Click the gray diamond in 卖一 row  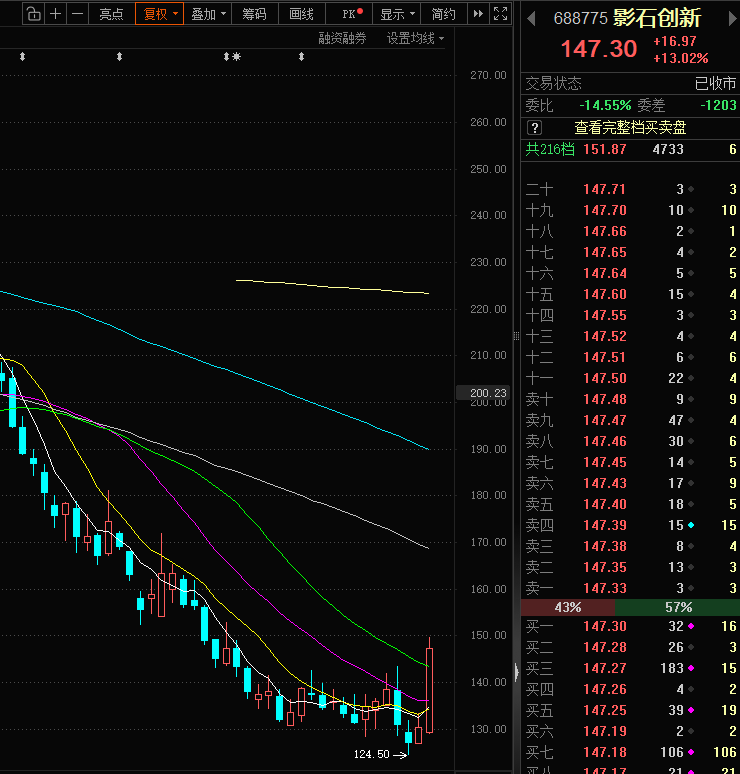tap(691, 588)
